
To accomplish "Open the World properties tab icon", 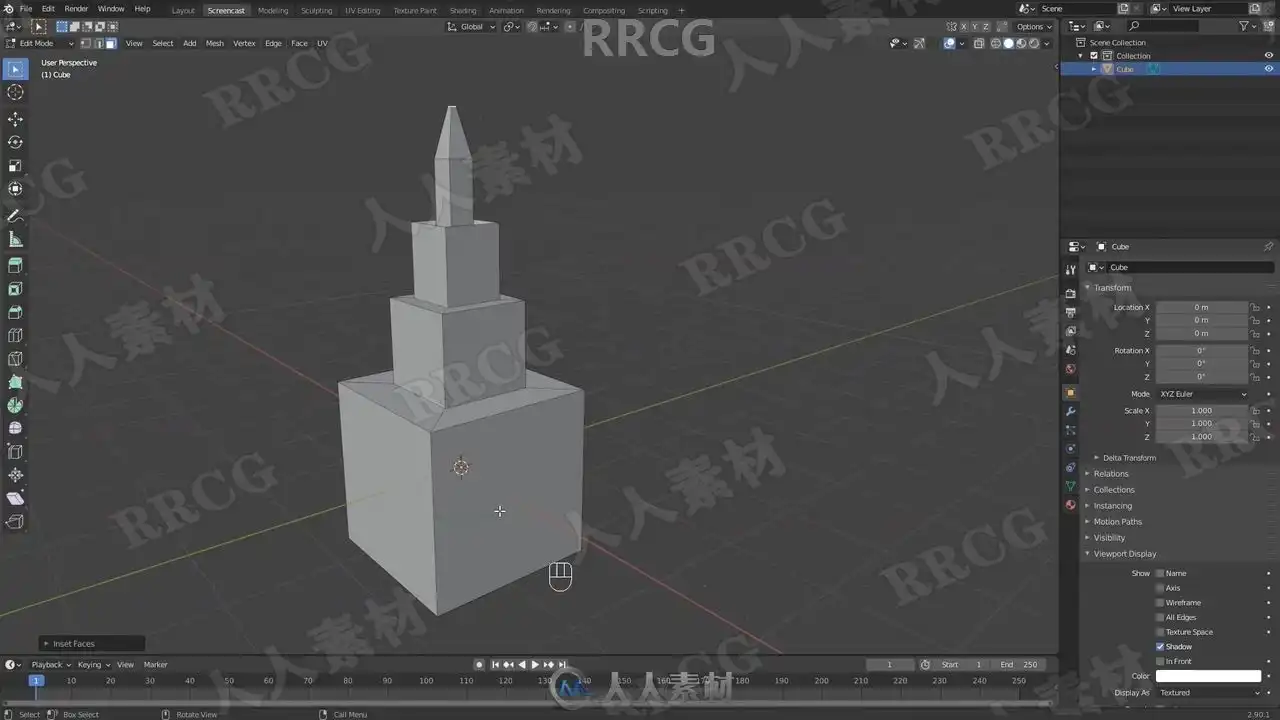I will pos(1071,368).
